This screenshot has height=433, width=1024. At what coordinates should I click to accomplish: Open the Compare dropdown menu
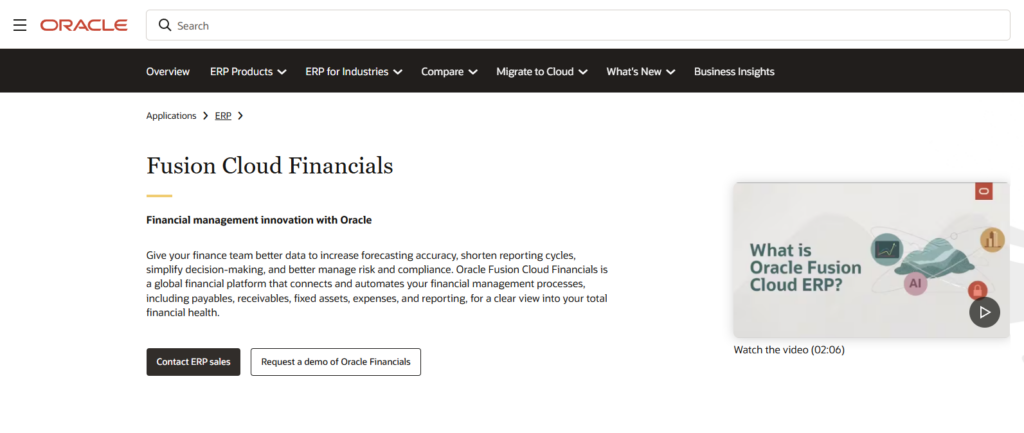tap(449, 72)
